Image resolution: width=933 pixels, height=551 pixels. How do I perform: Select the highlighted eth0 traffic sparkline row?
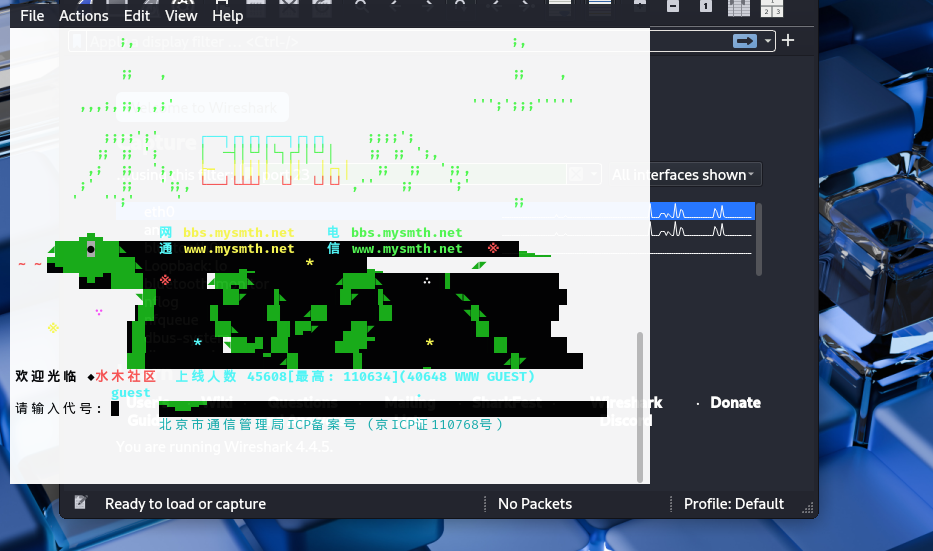pyautogui.click(x=702, y=211)
